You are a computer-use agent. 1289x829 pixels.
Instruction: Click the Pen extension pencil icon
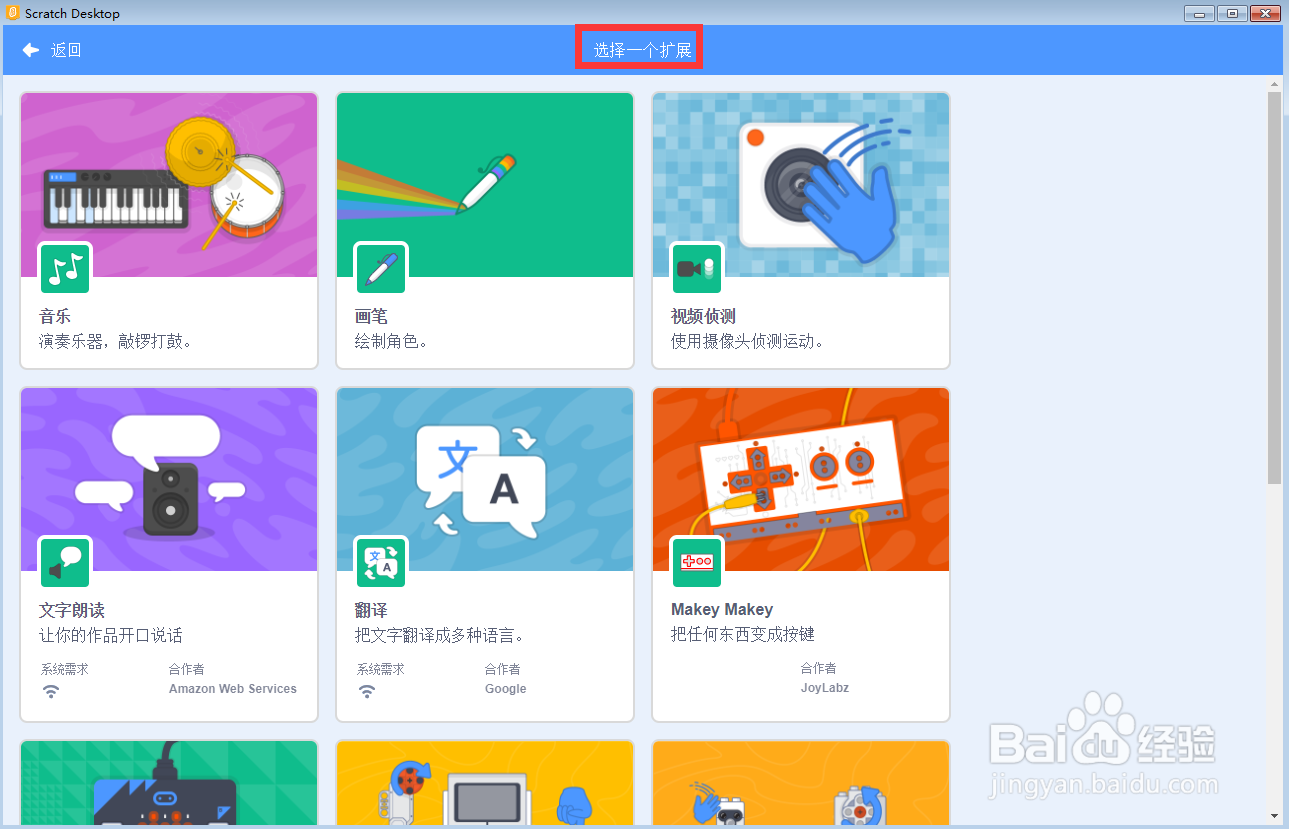click(x=381, y=269)
